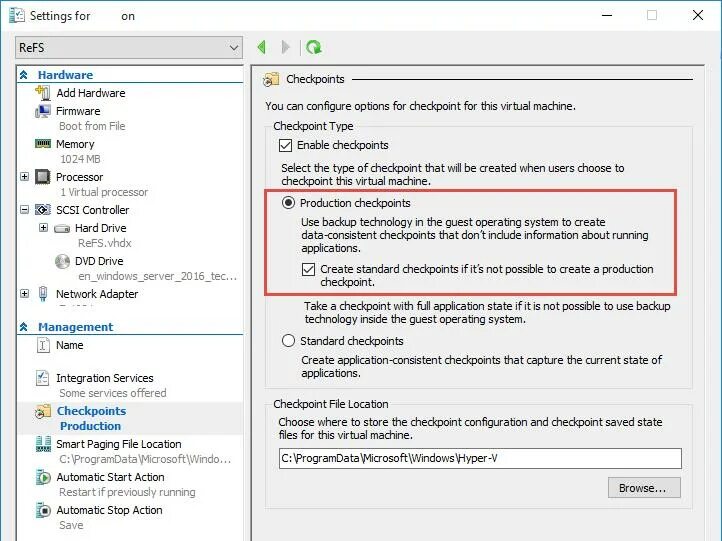
Task: Click the checkpoint file location path field
Action: (x=480, y=458)
